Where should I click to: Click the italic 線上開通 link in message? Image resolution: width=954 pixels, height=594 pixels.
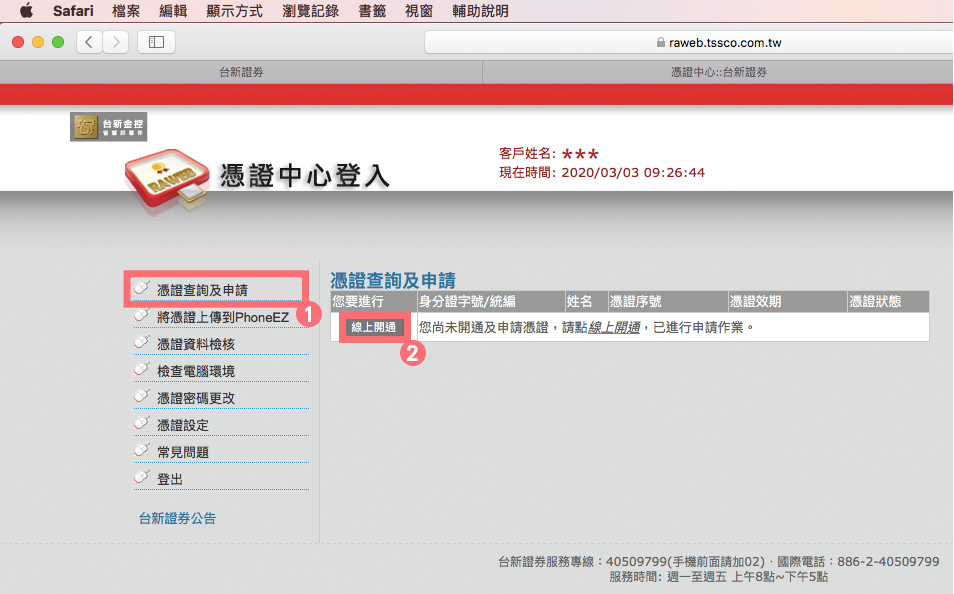click(x=614, y=327)
